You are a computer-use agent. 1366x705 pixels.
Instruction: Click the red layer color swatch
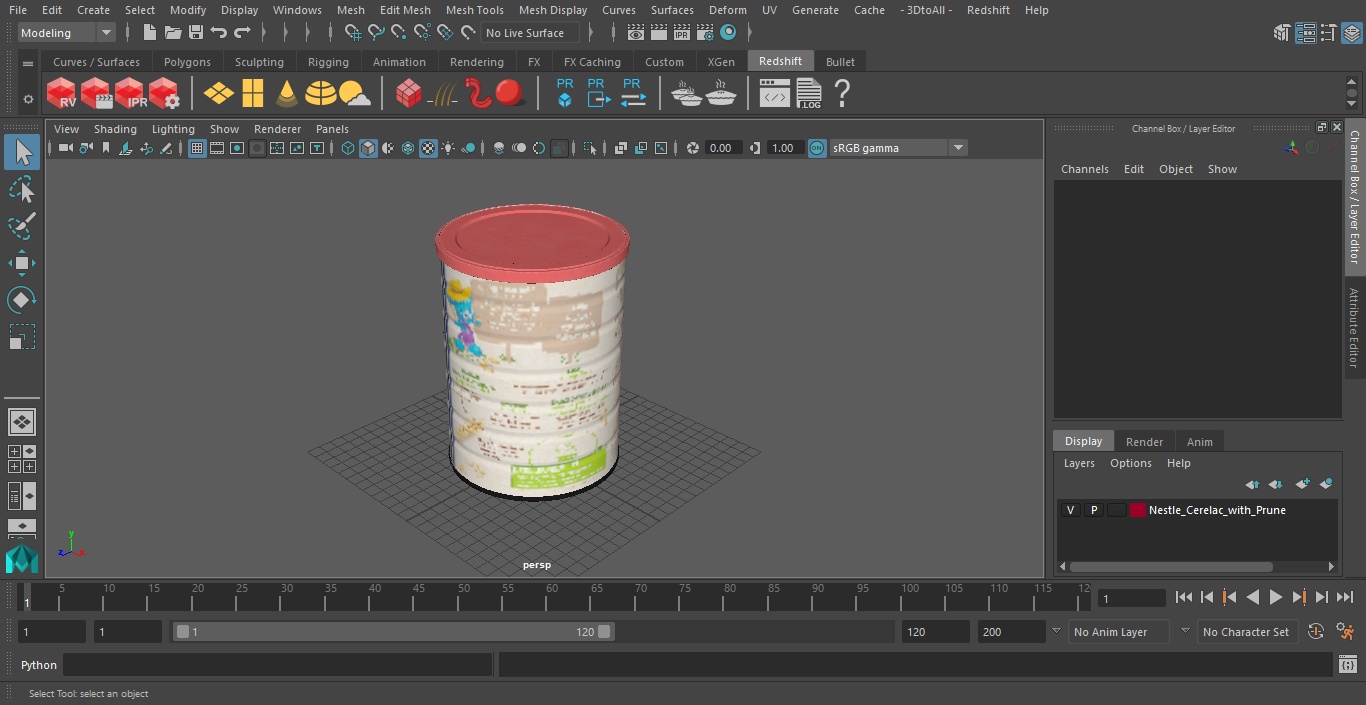click(1137, 510)
